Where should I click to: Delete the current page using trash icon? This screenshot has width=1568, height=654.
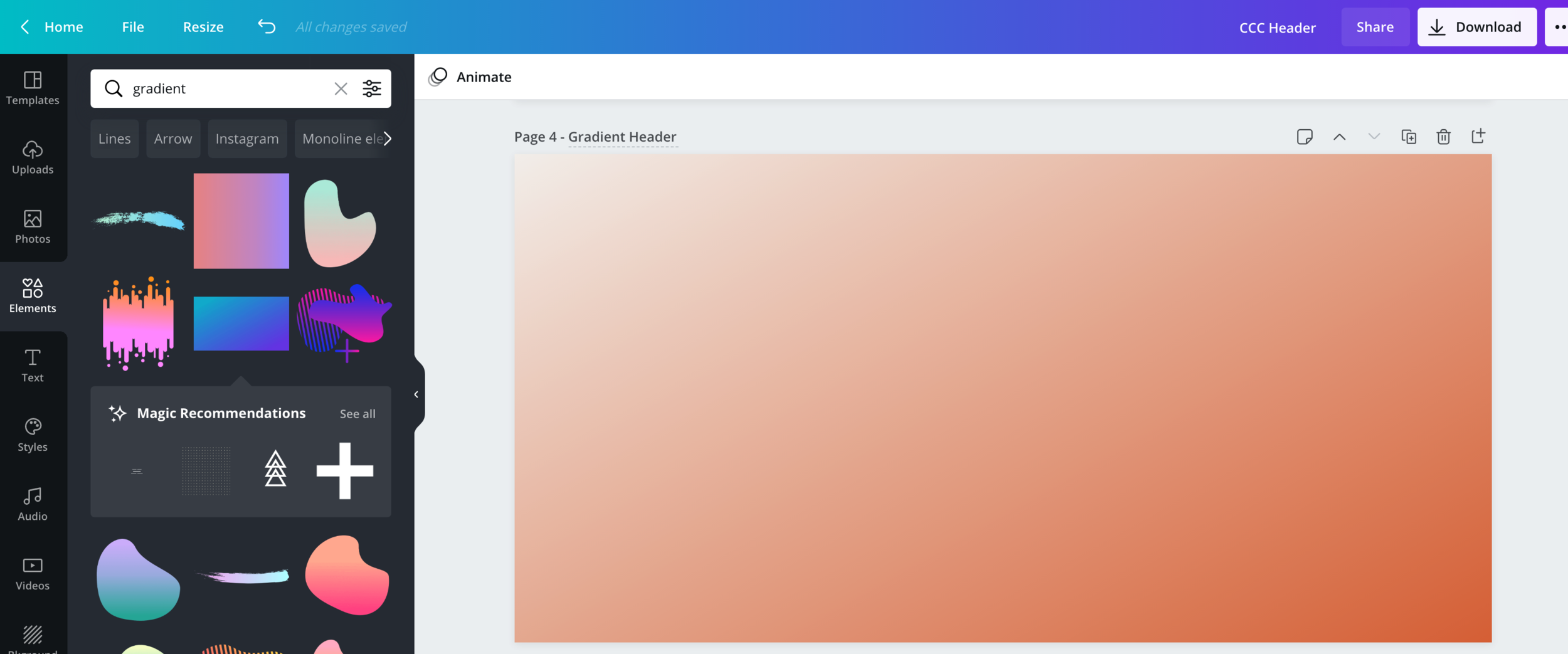coord(1443,137)
